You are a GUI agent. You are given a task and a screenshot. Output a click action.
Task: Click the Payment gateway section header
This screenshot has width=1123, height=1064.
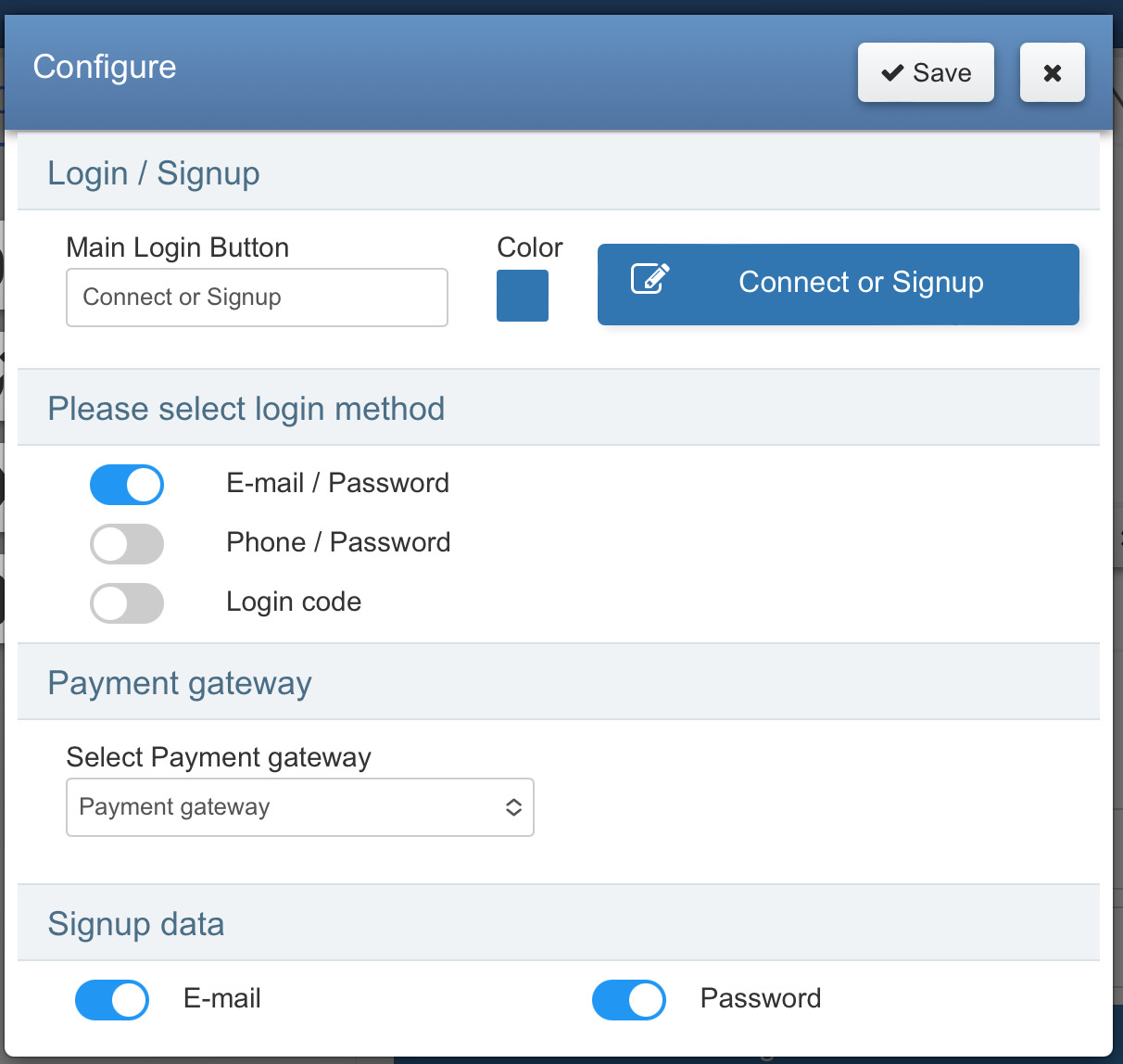click(x=180, y=683)
